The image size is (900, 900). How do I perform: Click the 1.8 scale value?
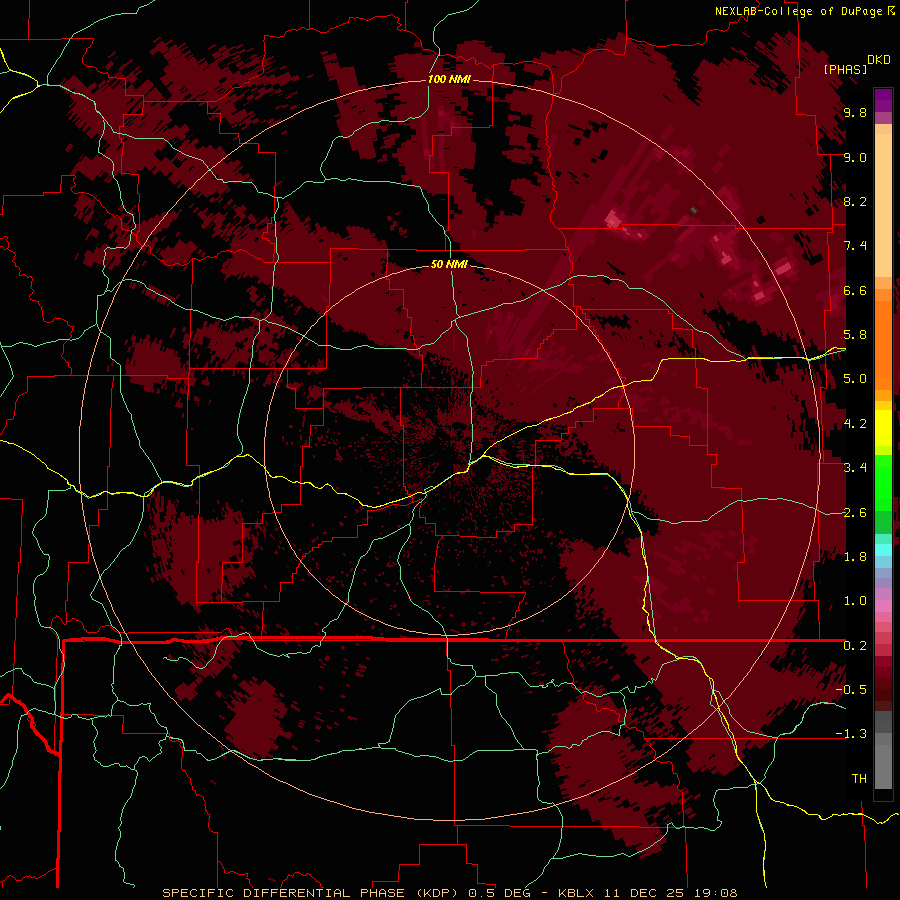[x=855, y=557]
